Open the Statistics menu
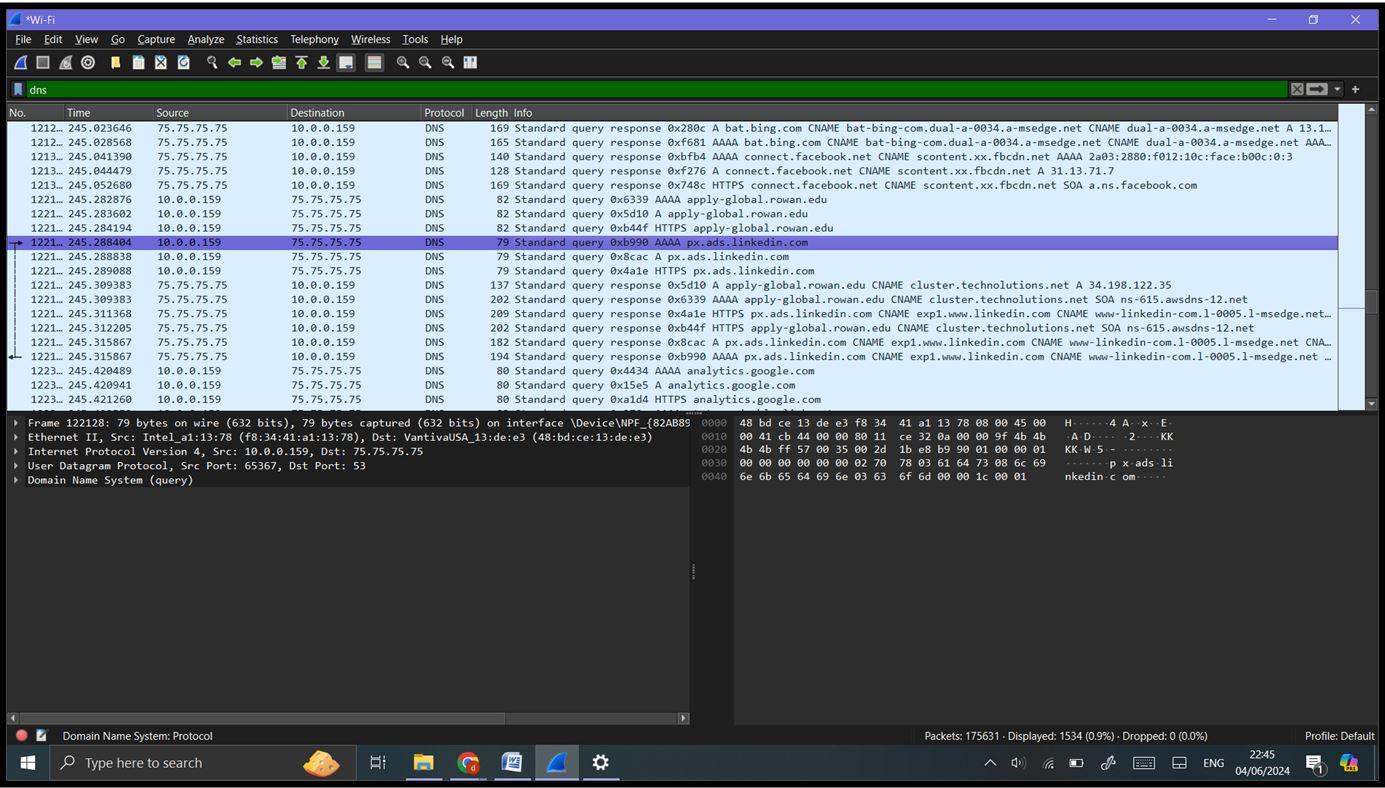 click(257, 39)
